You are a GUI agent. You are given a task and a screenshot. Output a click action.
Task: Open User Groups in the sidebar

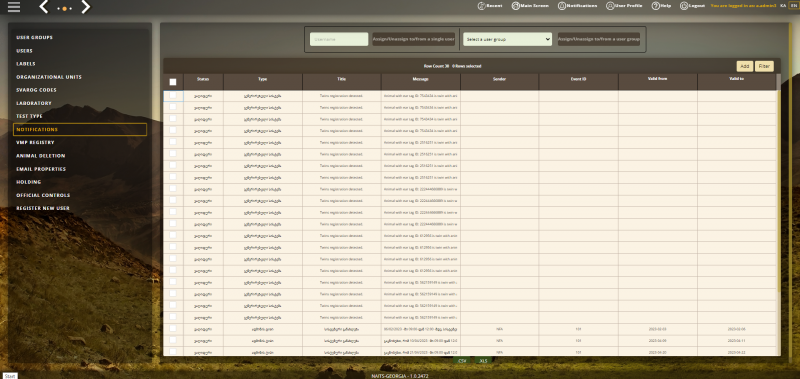click(x=34, y=38)
